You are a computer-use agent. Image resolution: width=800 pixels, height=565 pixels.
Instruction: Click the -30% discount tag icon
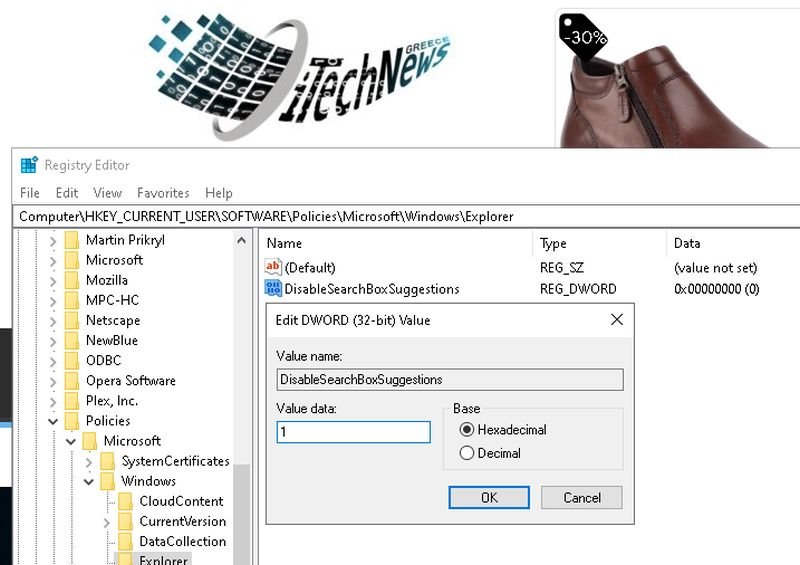583,37
